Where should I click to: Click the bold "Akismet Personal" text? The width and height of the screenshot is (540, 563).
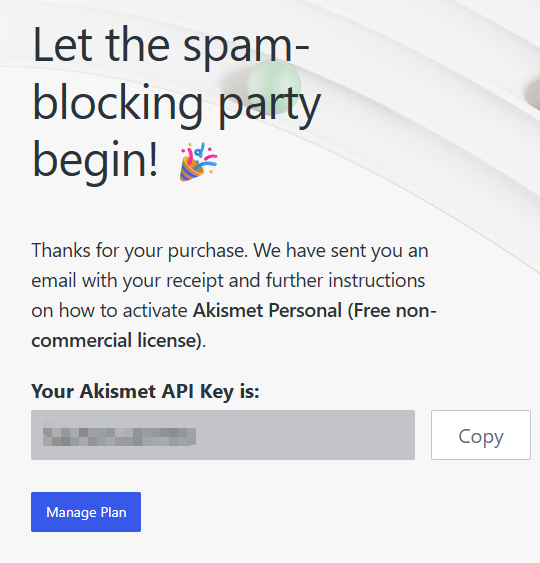267,311
